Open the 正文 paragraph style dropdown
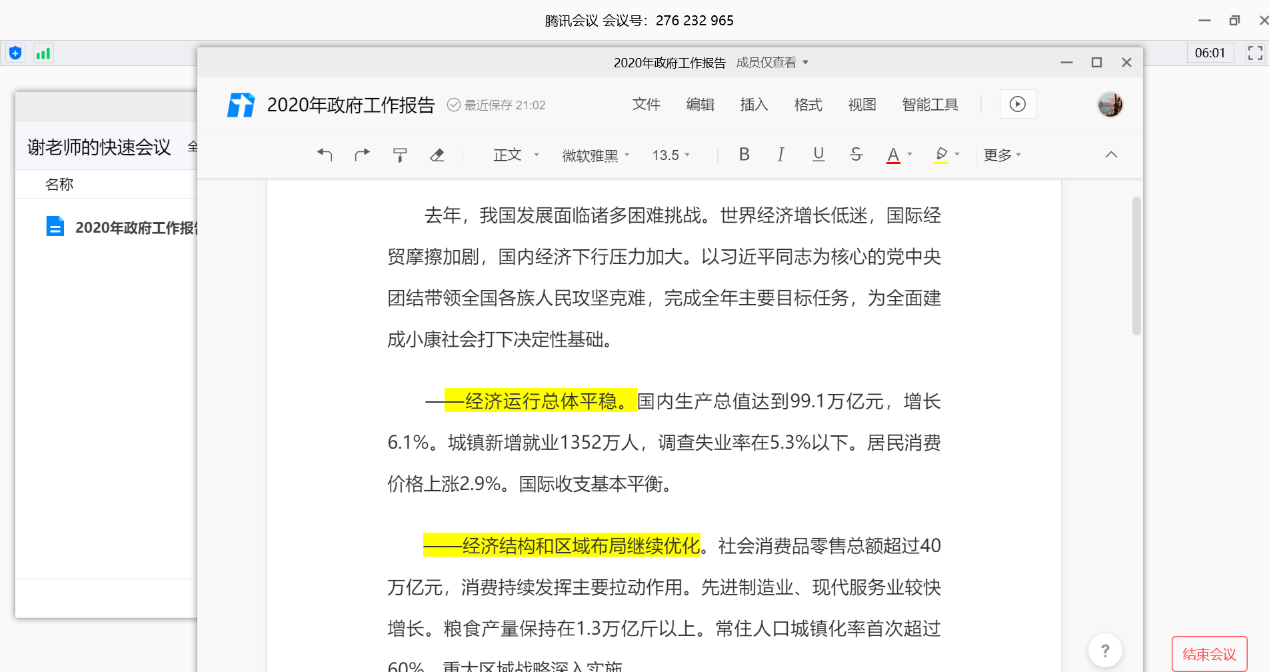 point(516,155)
